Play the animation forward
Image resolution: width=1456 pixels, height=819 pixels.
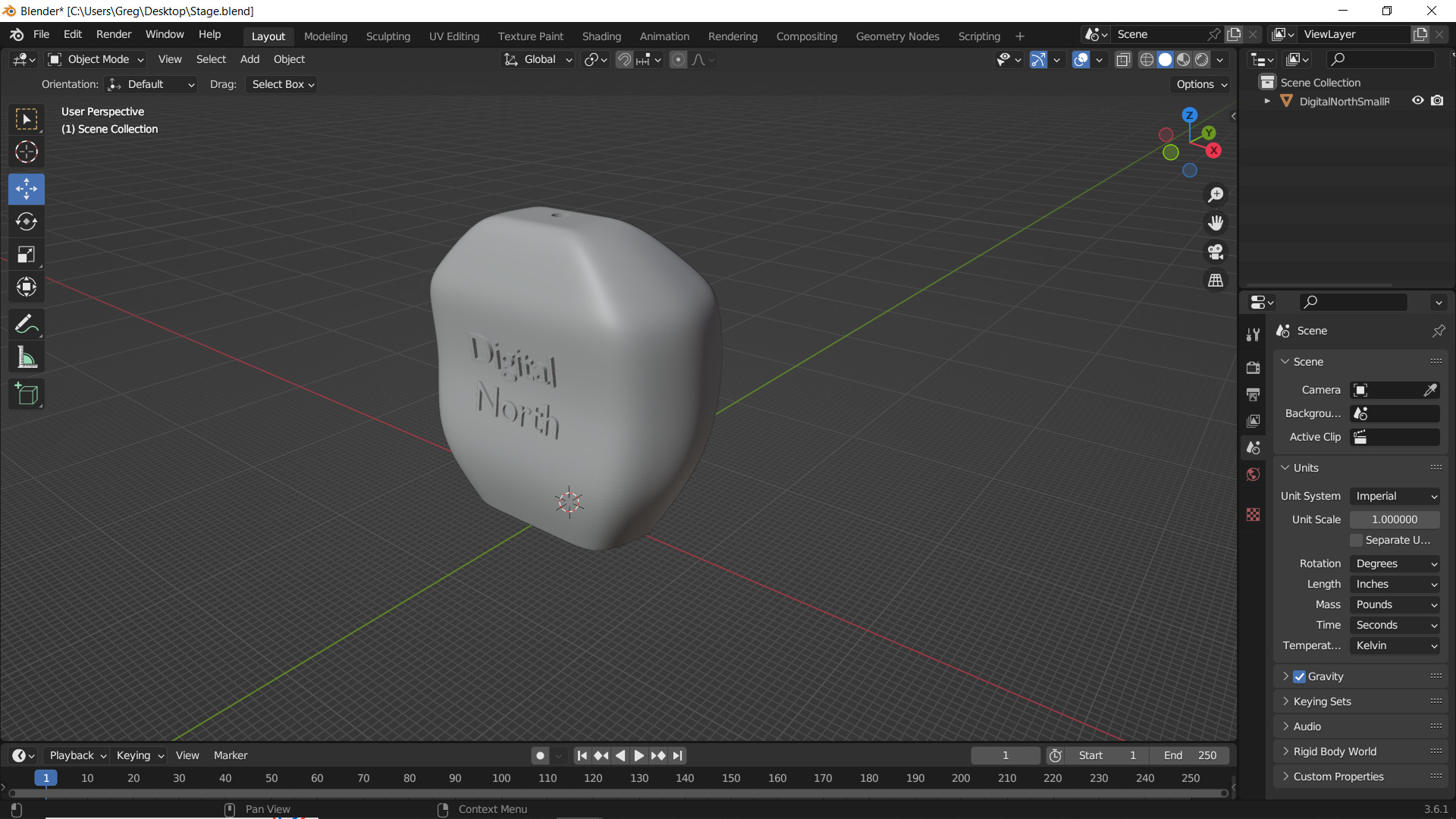(x=639, y=755)
